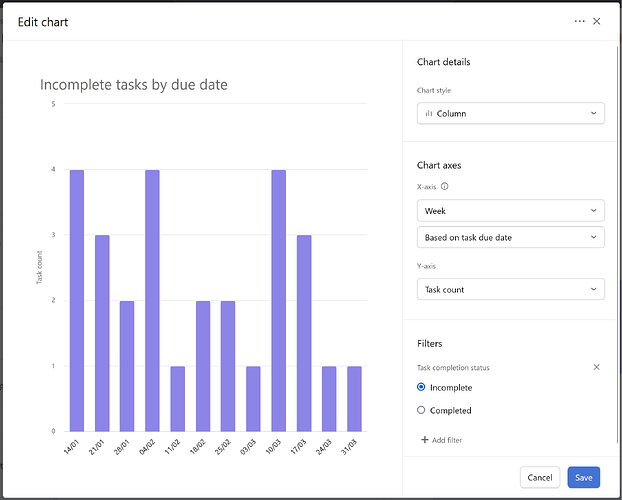Screen dimensions: 622x500
Task: Open the Task count Y-axis dropdown
Action: coord(511,289)
